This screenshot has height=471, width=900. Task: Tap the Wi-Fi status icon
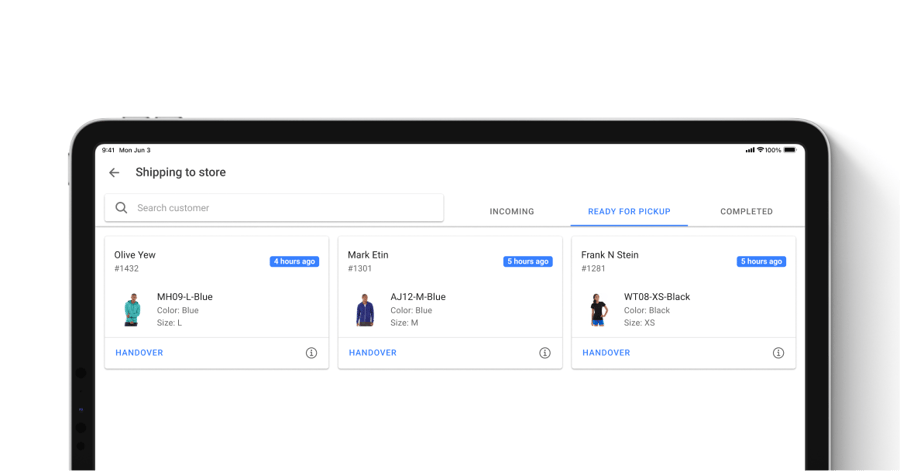pyautogui.click(x=760, y=150)
